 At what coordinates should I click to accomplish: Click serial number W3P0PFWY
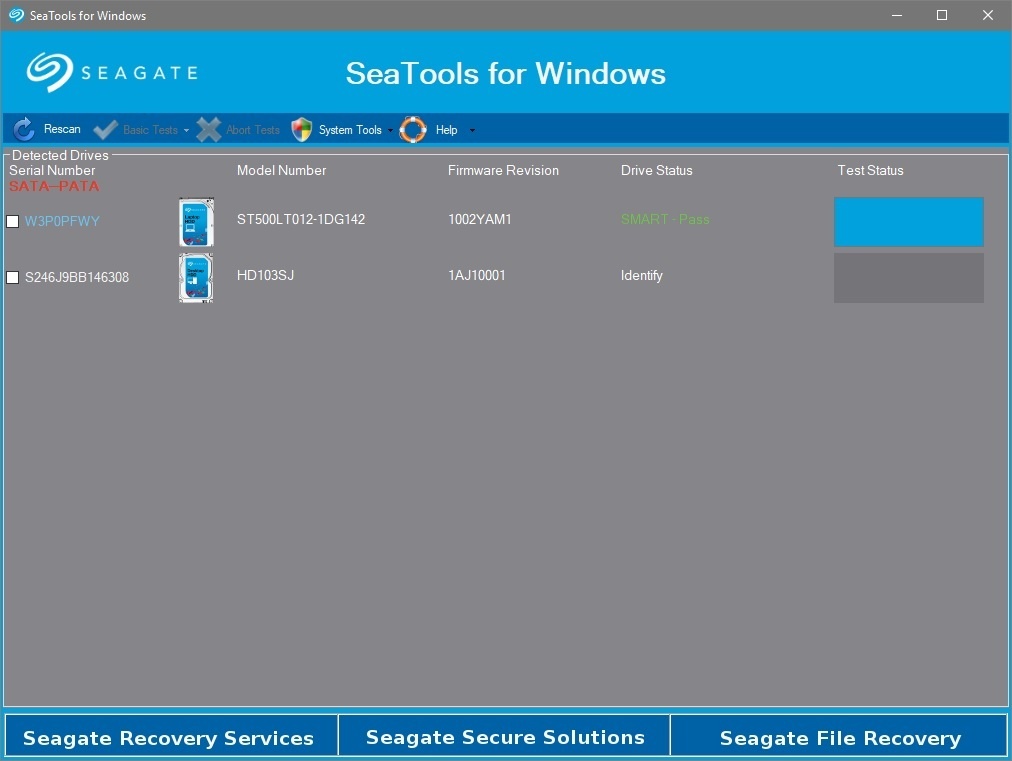62,221
